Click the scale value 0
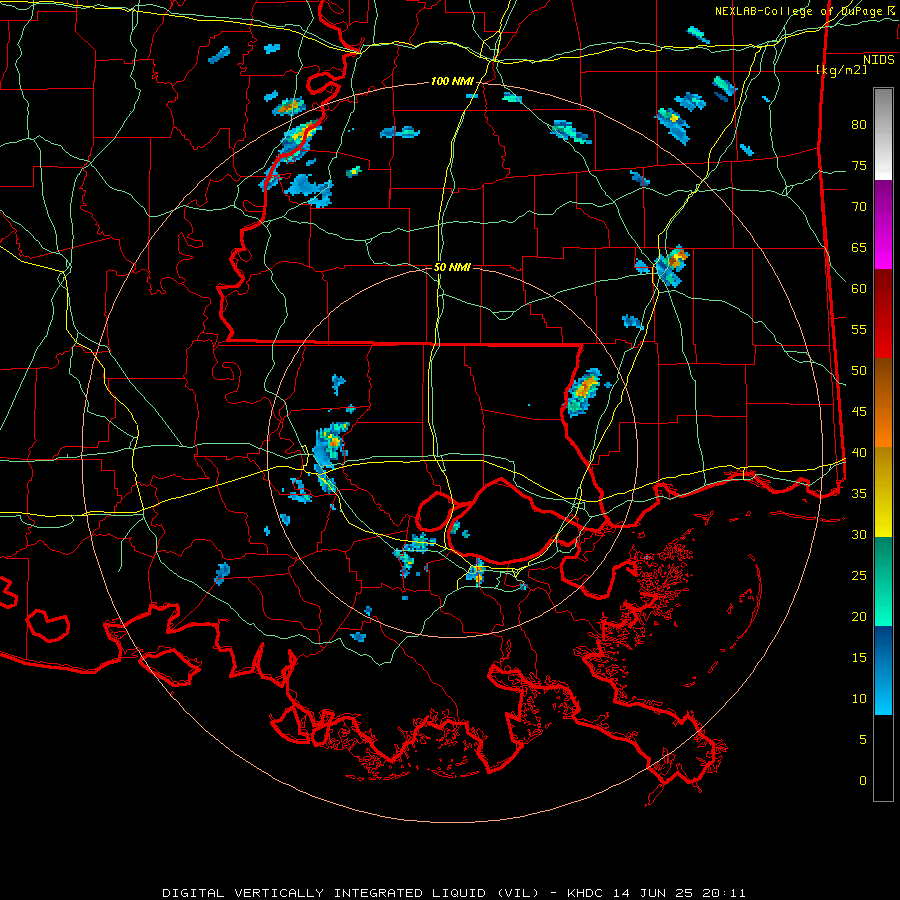The height and width of the screenshot is (900, 900). (863, 781)
